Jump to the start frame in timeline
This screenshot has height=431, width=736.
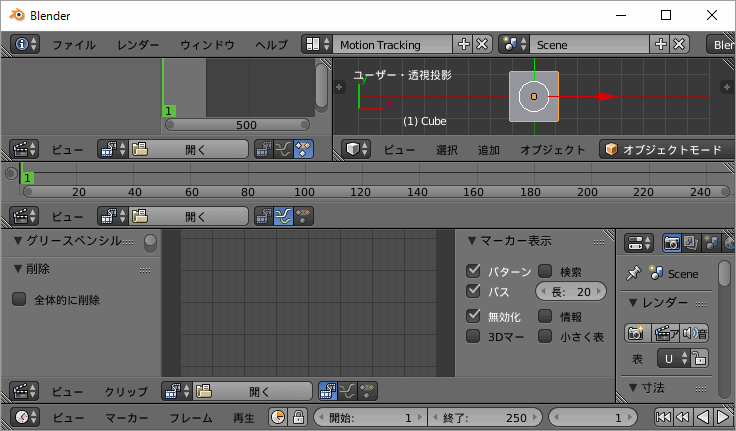(663, 417)
